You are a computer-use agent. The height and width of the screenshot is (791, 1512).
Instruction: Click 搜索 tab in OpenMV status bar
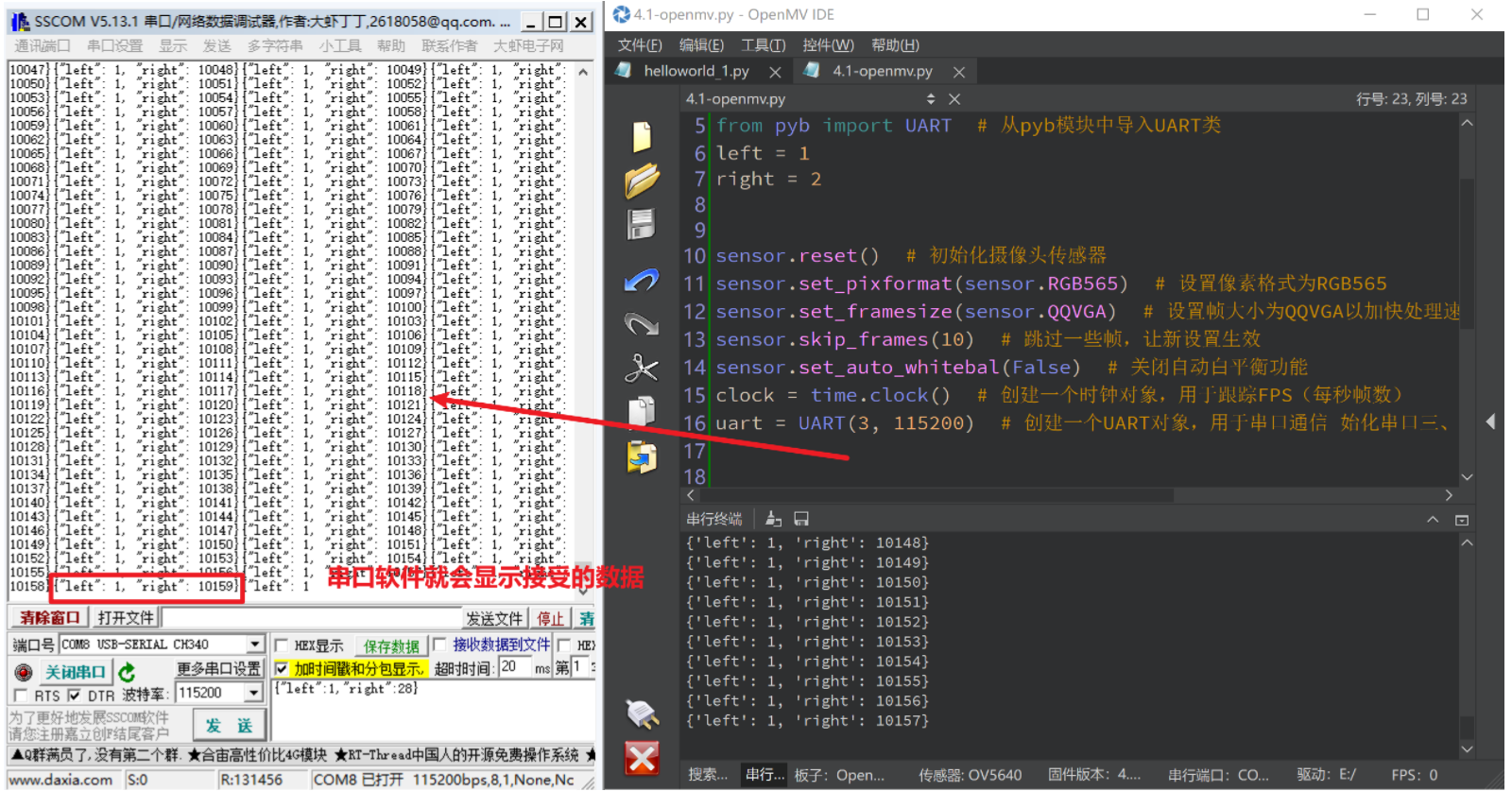709,775
